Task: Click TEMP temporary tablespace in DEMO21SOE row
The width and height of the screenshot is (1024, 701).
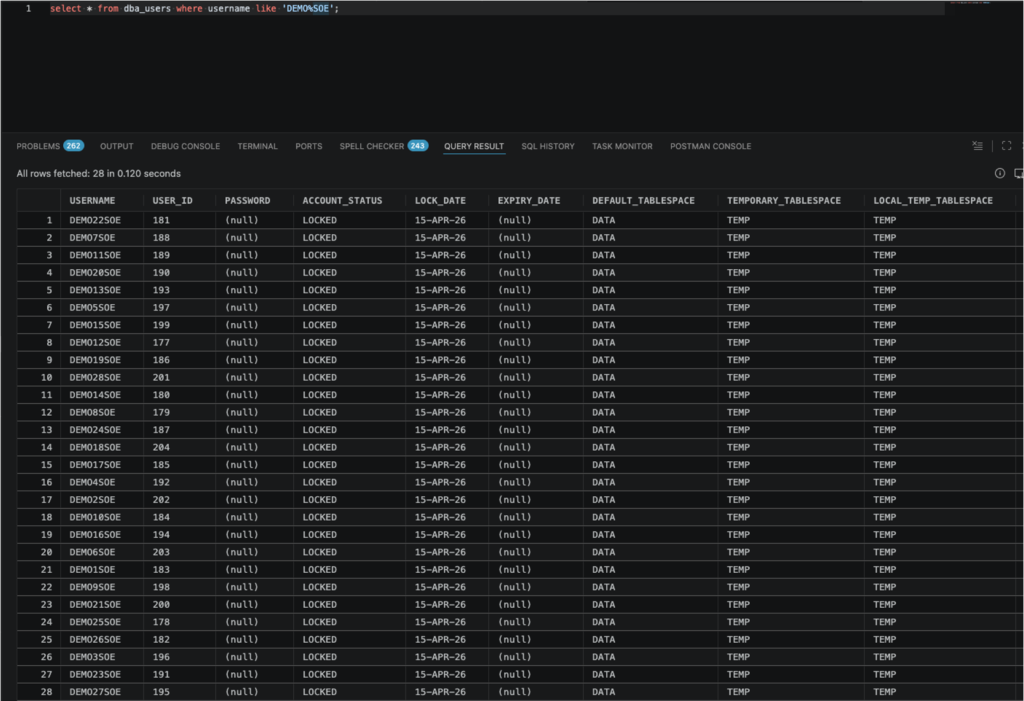Action: coord(791,604)
